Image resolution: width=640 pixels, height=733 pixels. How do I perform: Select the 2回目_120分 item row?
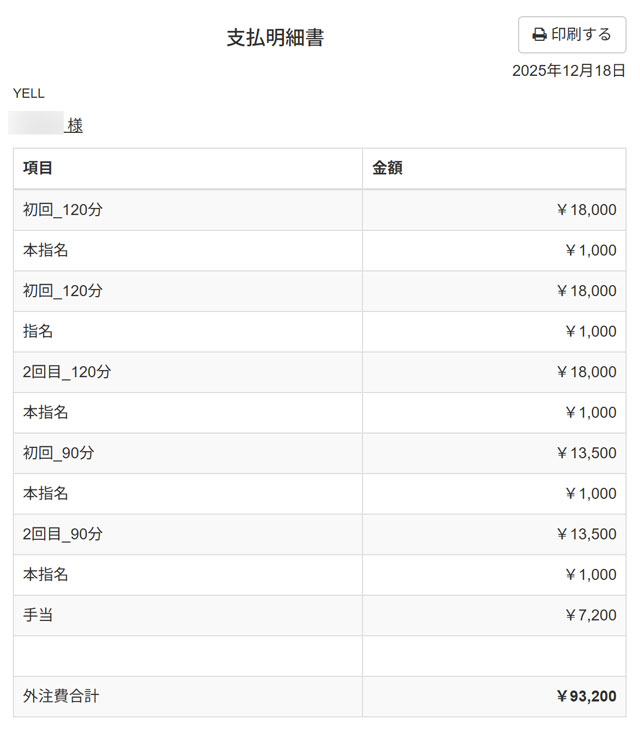click(67, 372)
